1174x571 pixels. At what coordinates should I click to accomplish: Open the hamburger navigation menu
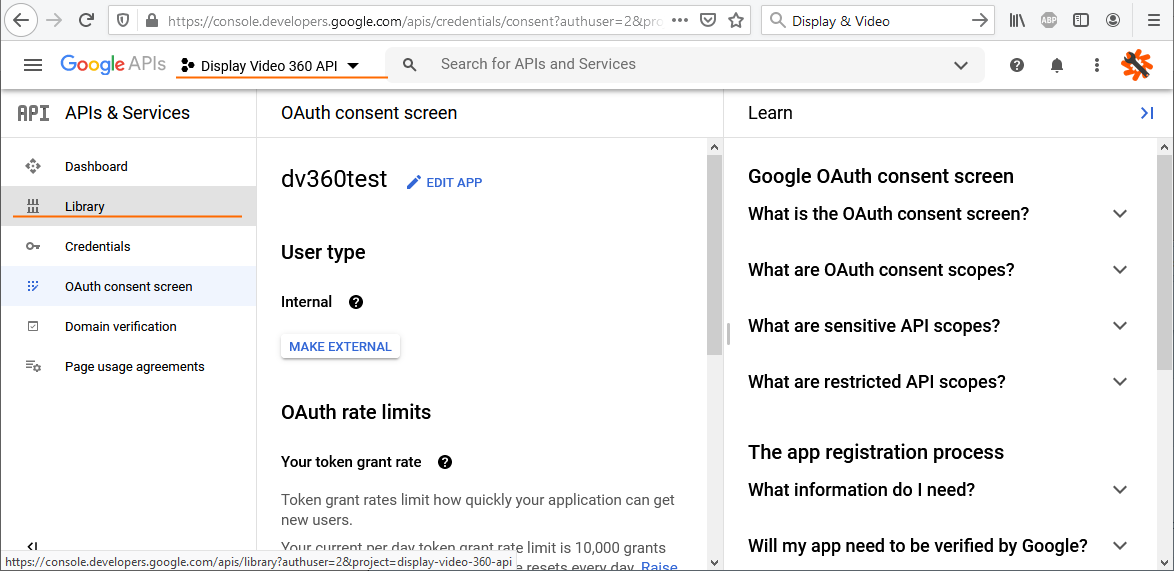(33, 65)
